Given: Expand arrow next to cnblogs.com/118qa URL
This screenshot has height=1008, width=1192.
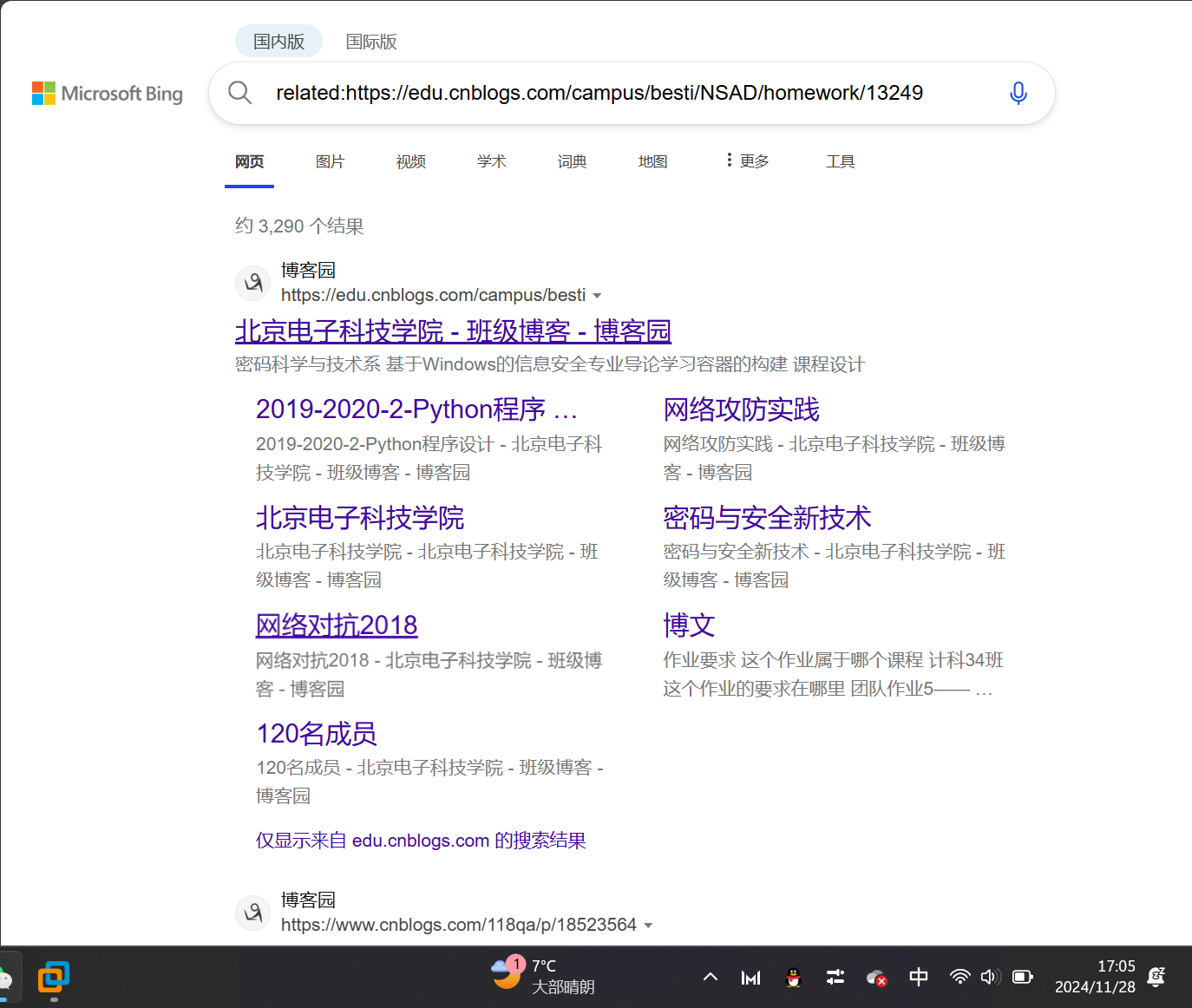Looking at the screenshot, I should tap(648, 926).
